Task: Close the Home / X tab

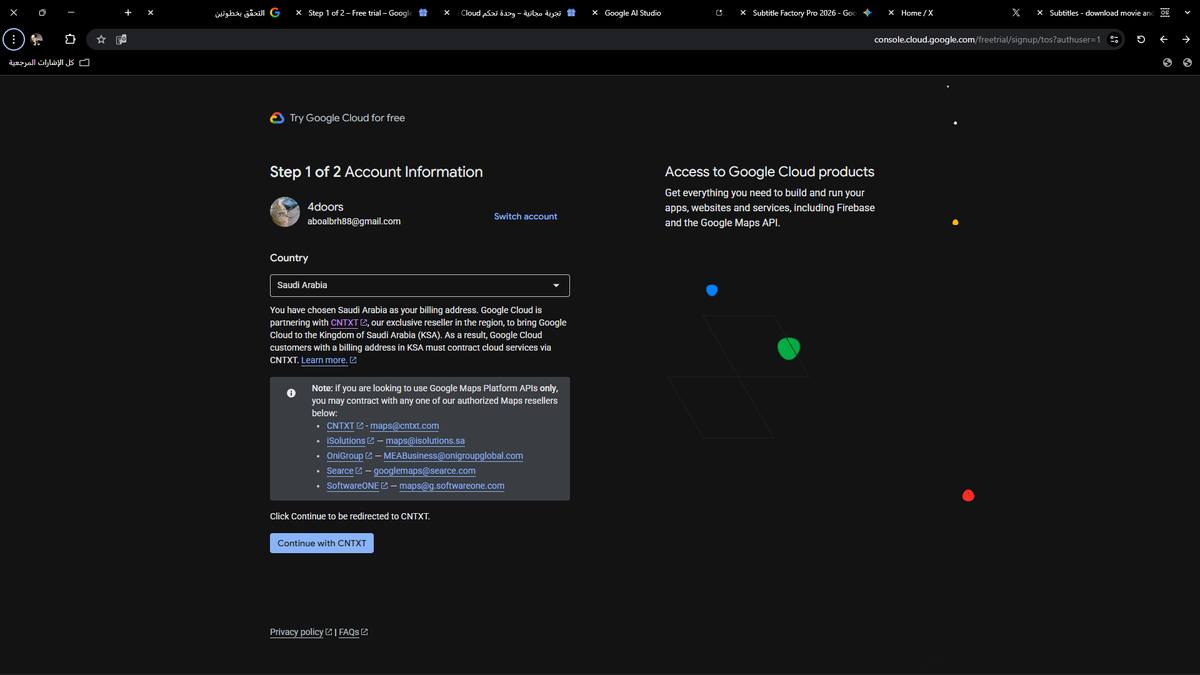Action: pyautogui.click(x=891, y=13)
